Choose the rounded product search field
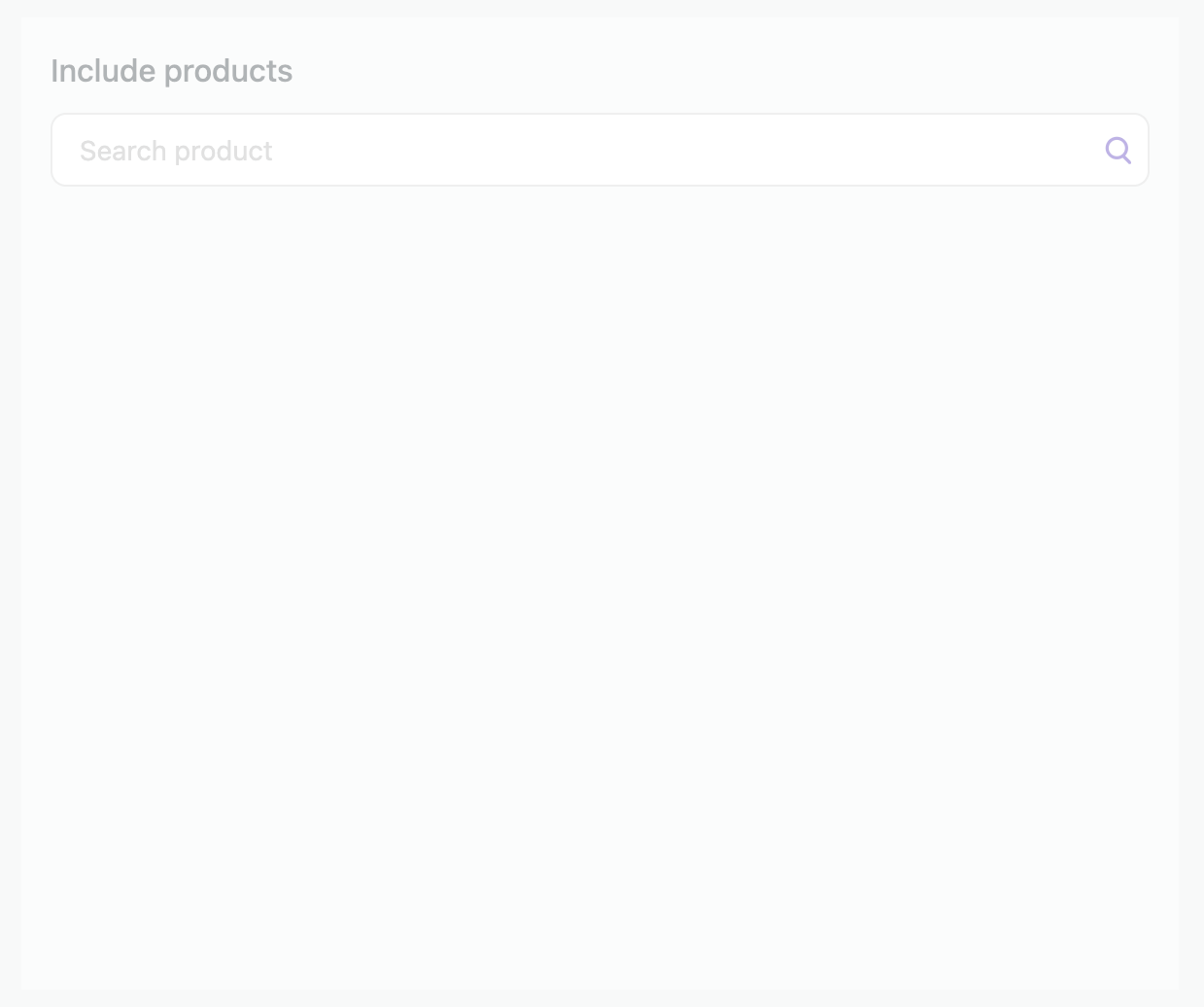 pyautogui.click(x=600, y=150)
